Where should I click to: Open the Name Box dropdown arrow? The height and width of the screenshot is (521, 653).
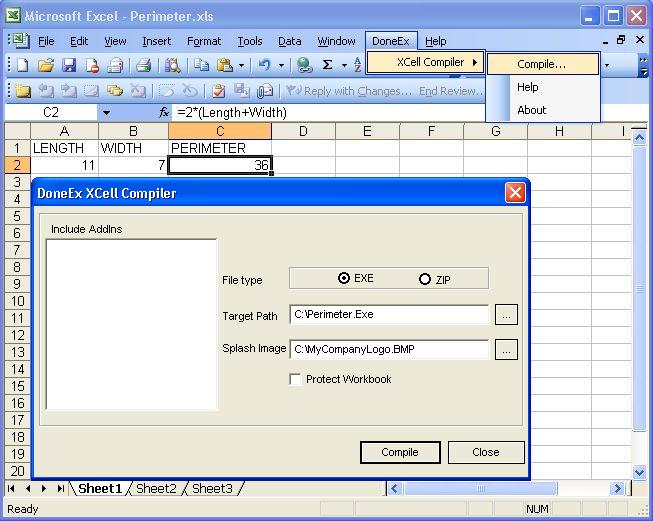coord(106,112)
